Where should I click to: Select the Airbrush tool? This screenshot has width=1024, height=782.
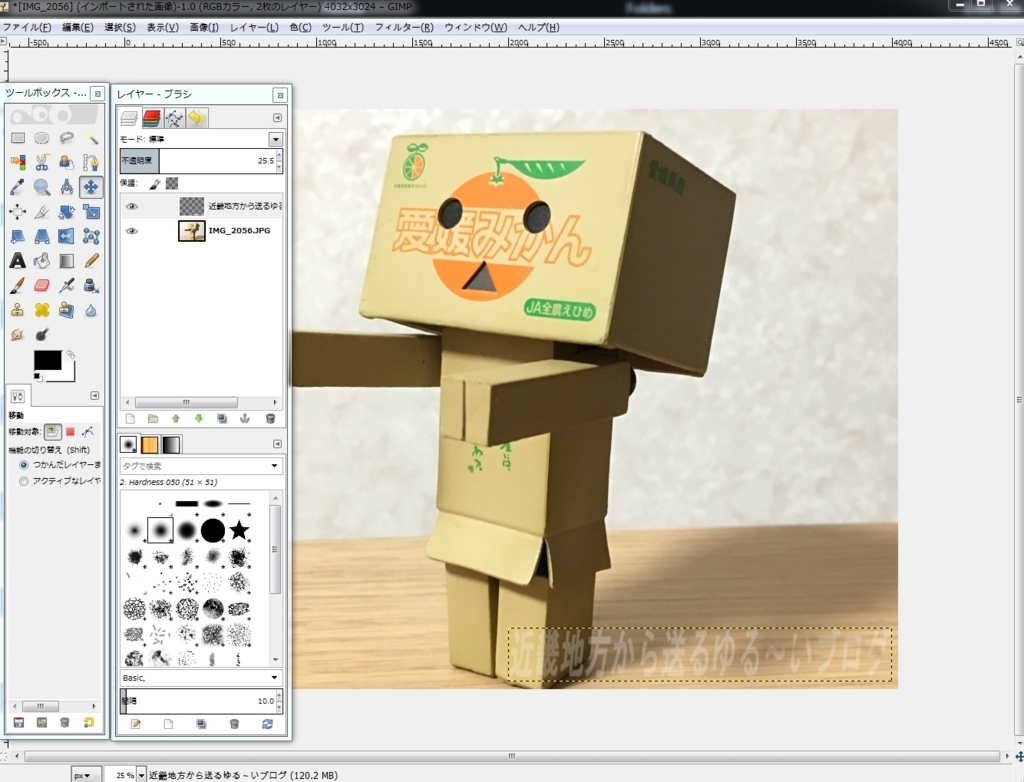point(66,285)
